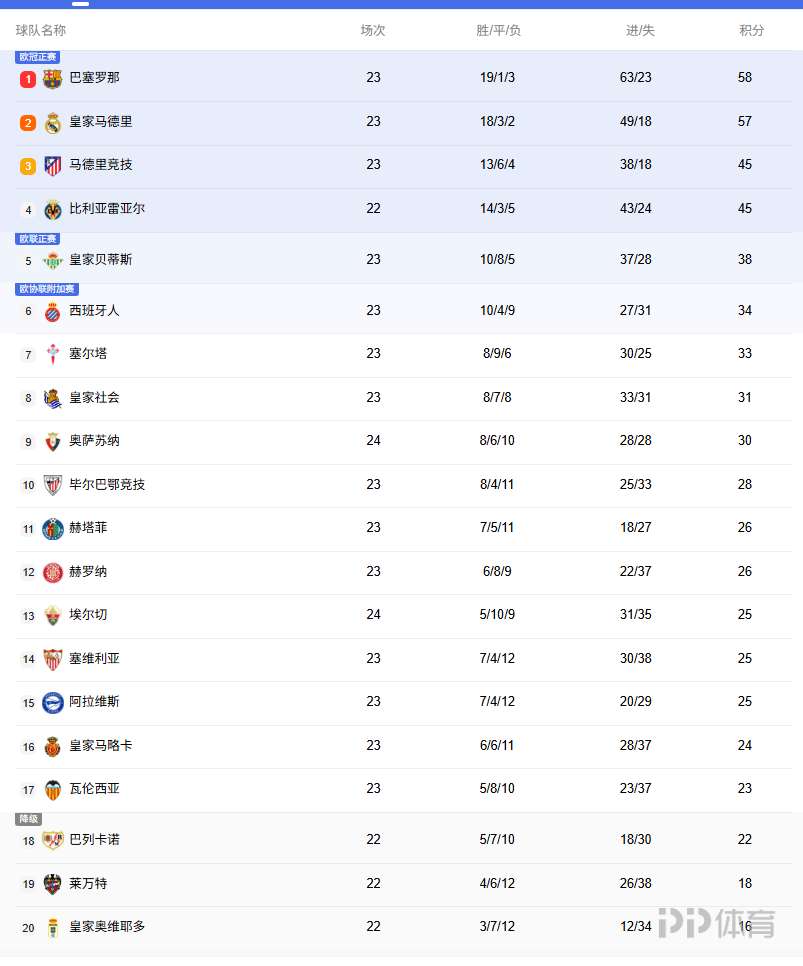The height and width of the screenshot is (966, 803).
Task: Click the Valencia bat crest icon
Action: [x=53, y=789]
